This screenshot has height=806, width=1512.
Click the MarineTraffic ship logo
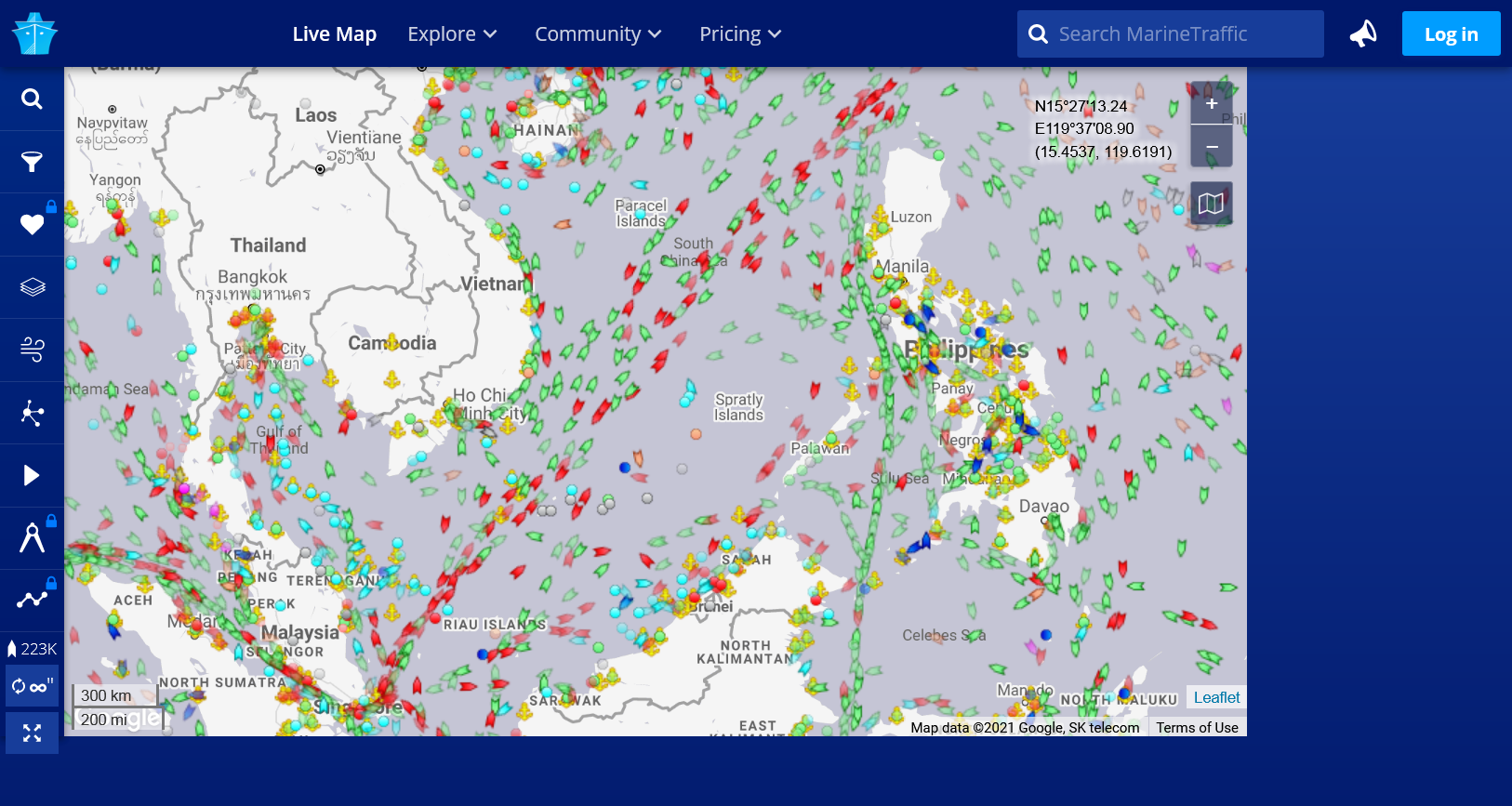(x=34, y=33)
